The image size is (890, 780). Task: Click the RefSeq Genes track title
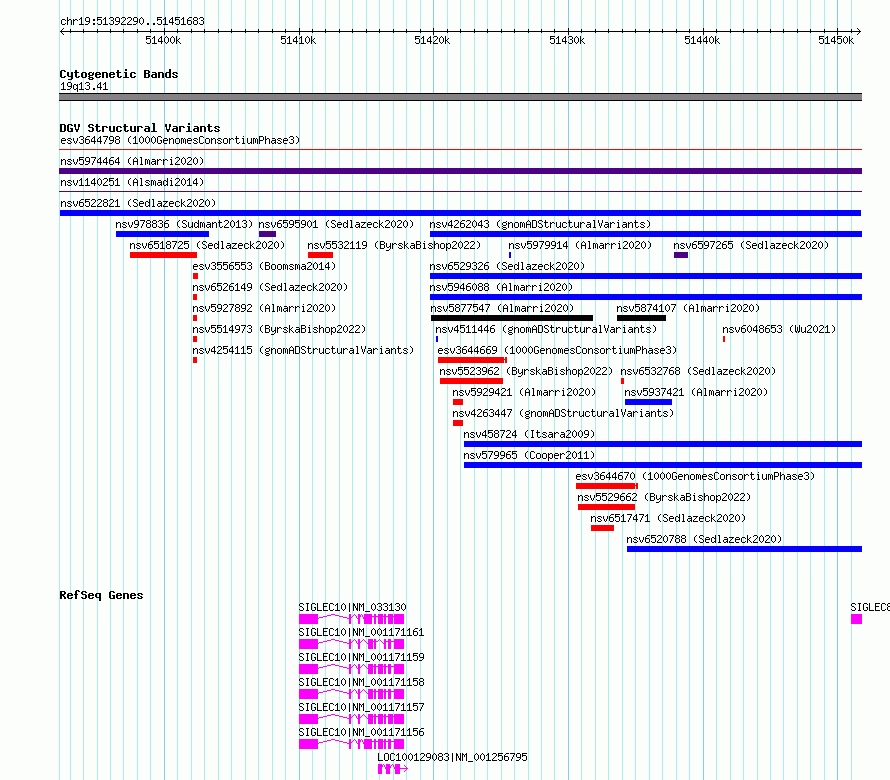click(x=101, y=595)
